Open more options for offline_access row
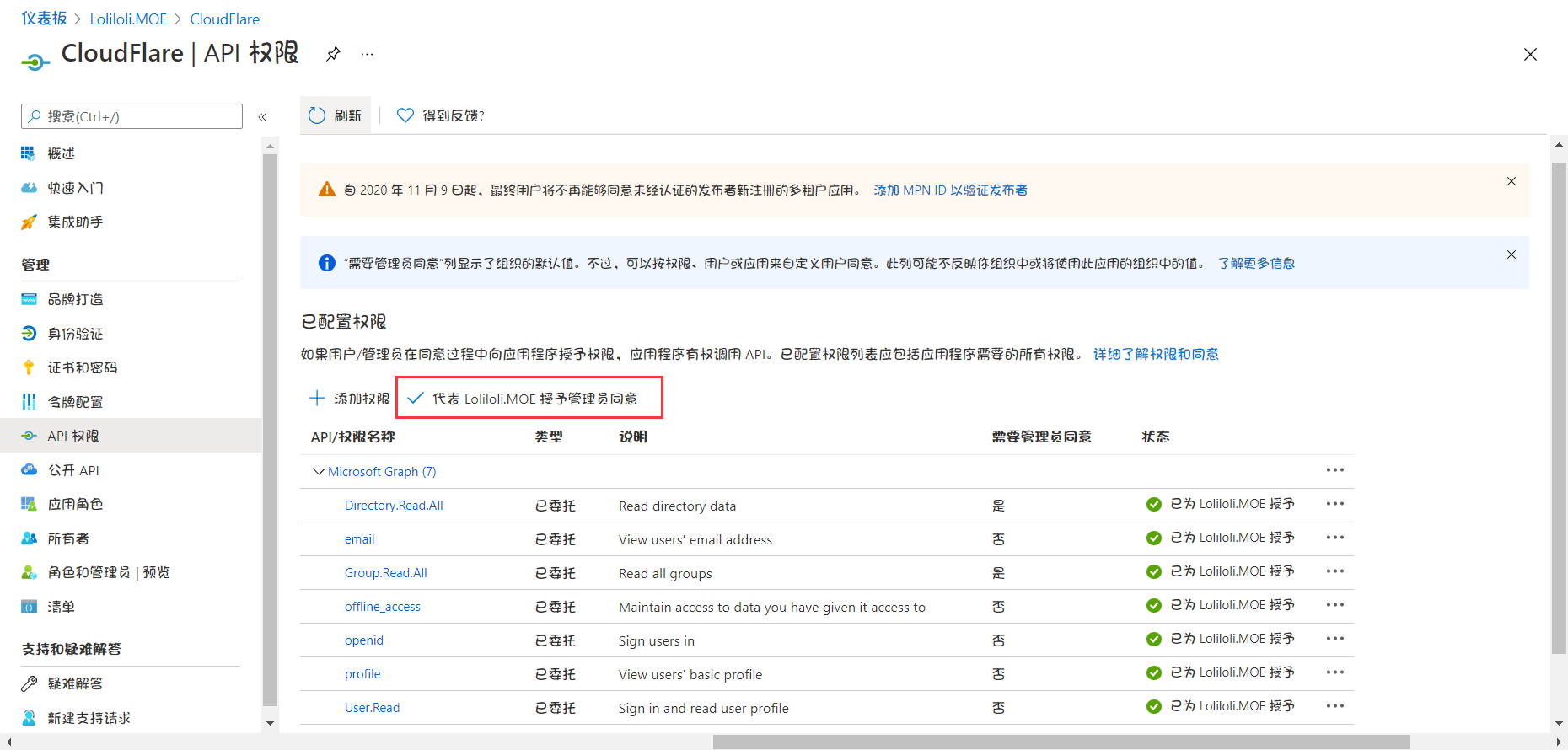 [x=1334, y=605]
